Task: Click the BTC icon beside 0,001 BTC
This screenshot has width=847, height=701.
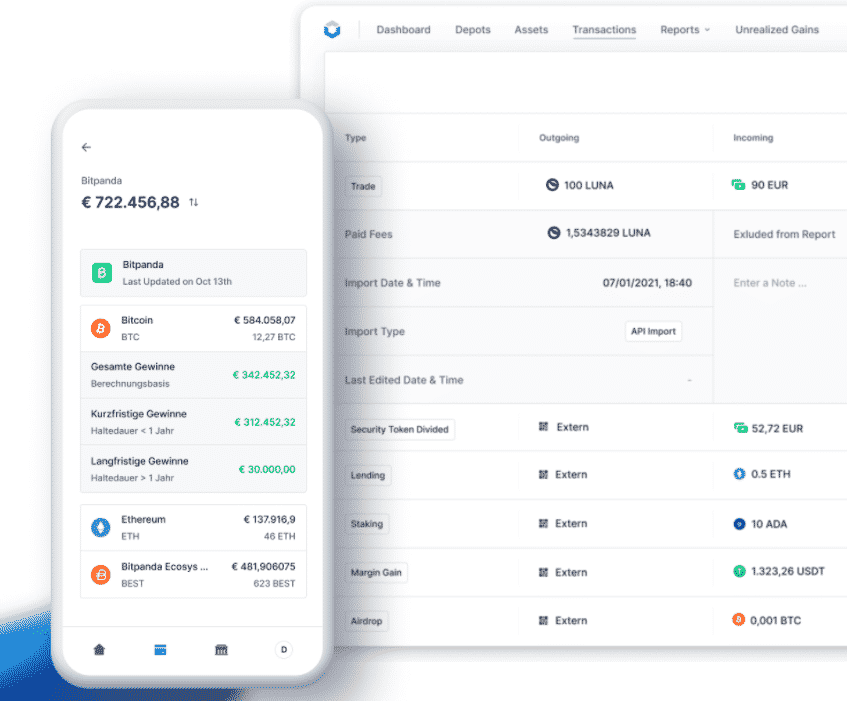Action: click(x=738, y=619)
